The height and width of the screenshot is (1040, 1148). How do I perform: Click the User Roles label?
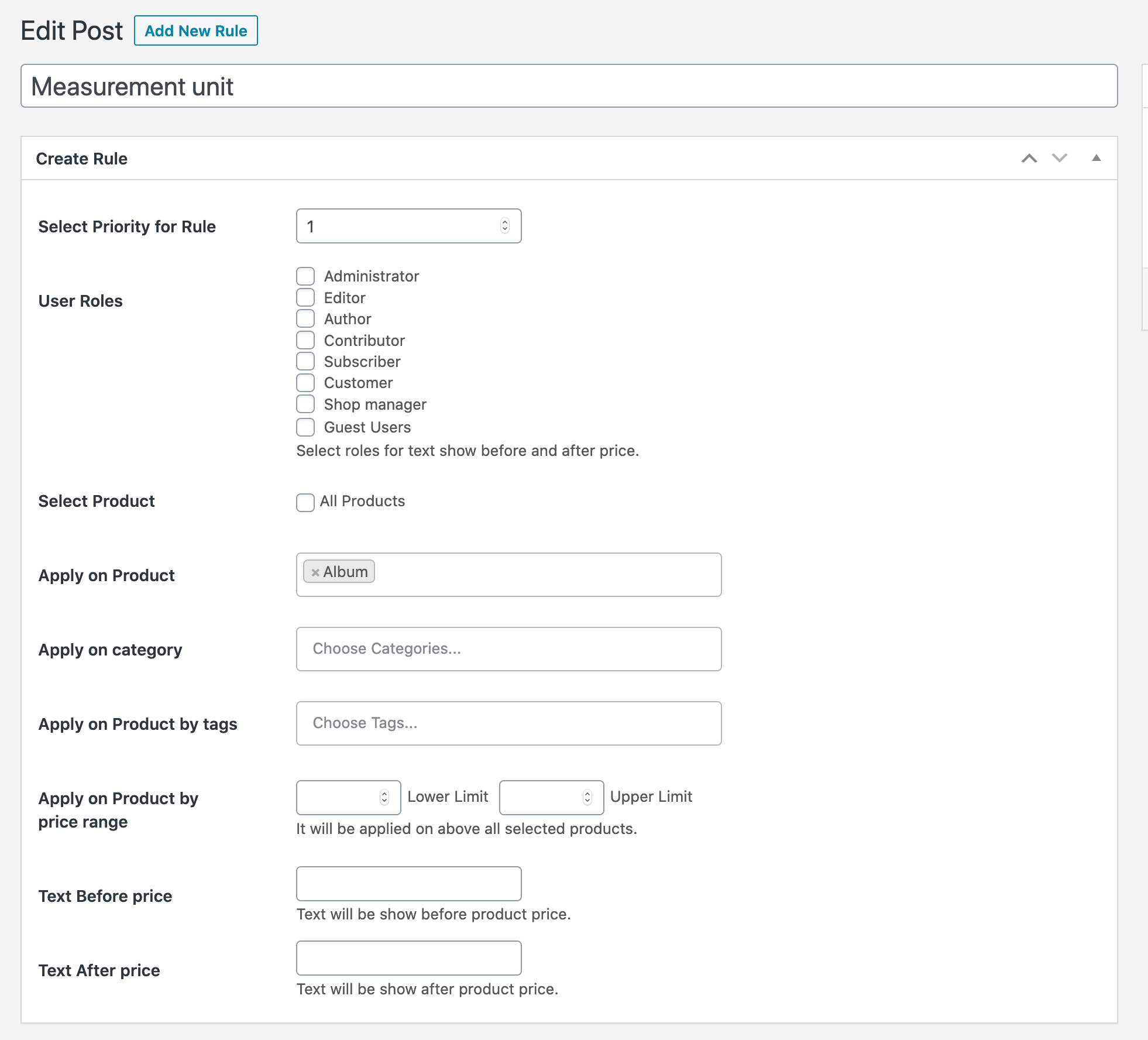coord(81,301)
